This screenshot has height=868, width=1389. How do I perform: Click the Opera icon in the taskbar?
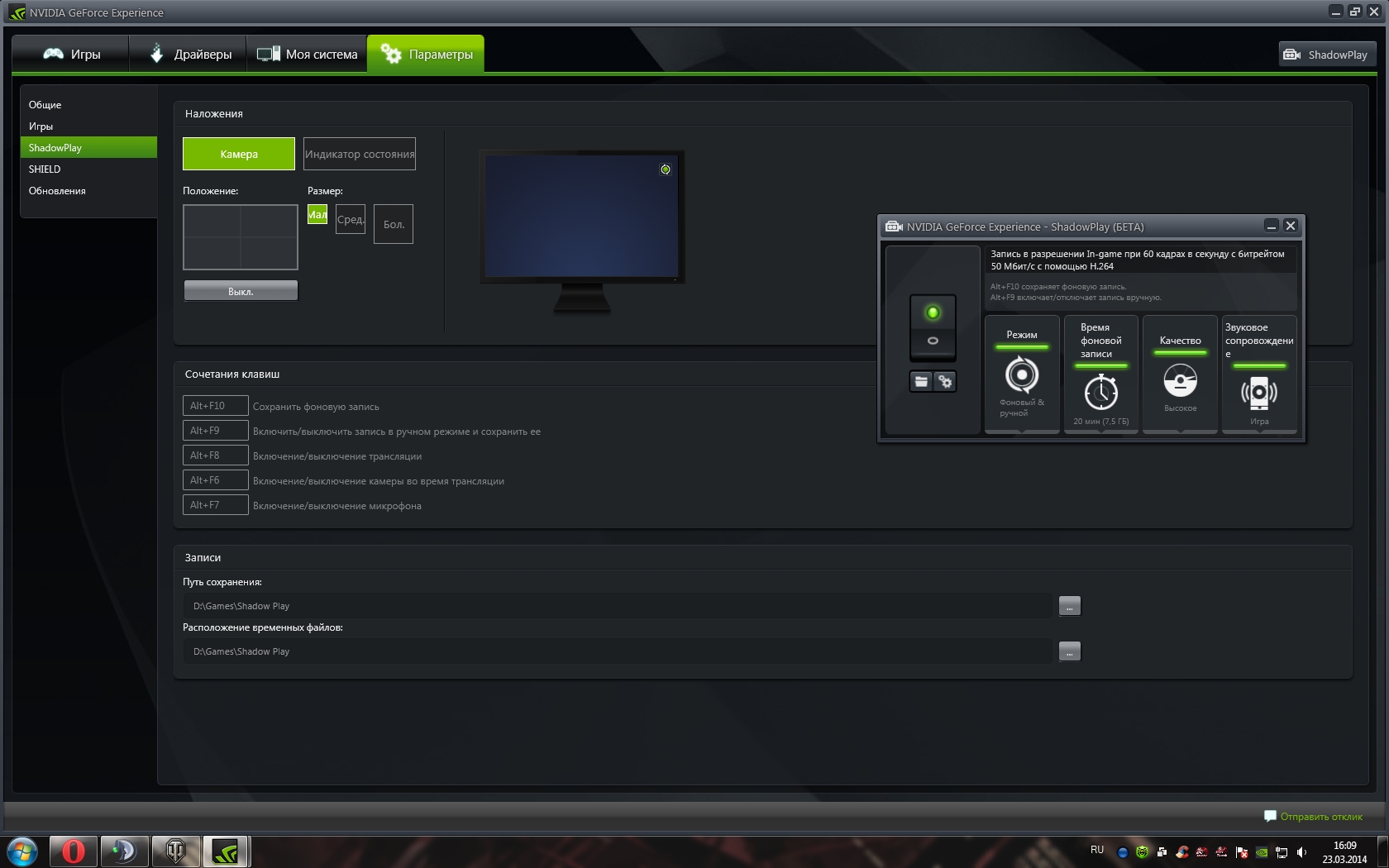point(74,851)
